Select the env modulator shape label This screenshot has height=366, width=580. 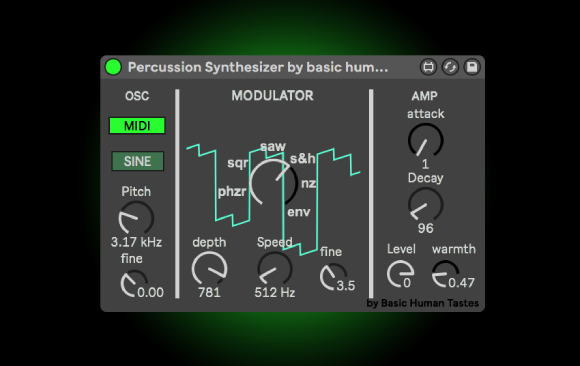pyautogui.click(x=299, y=212)
